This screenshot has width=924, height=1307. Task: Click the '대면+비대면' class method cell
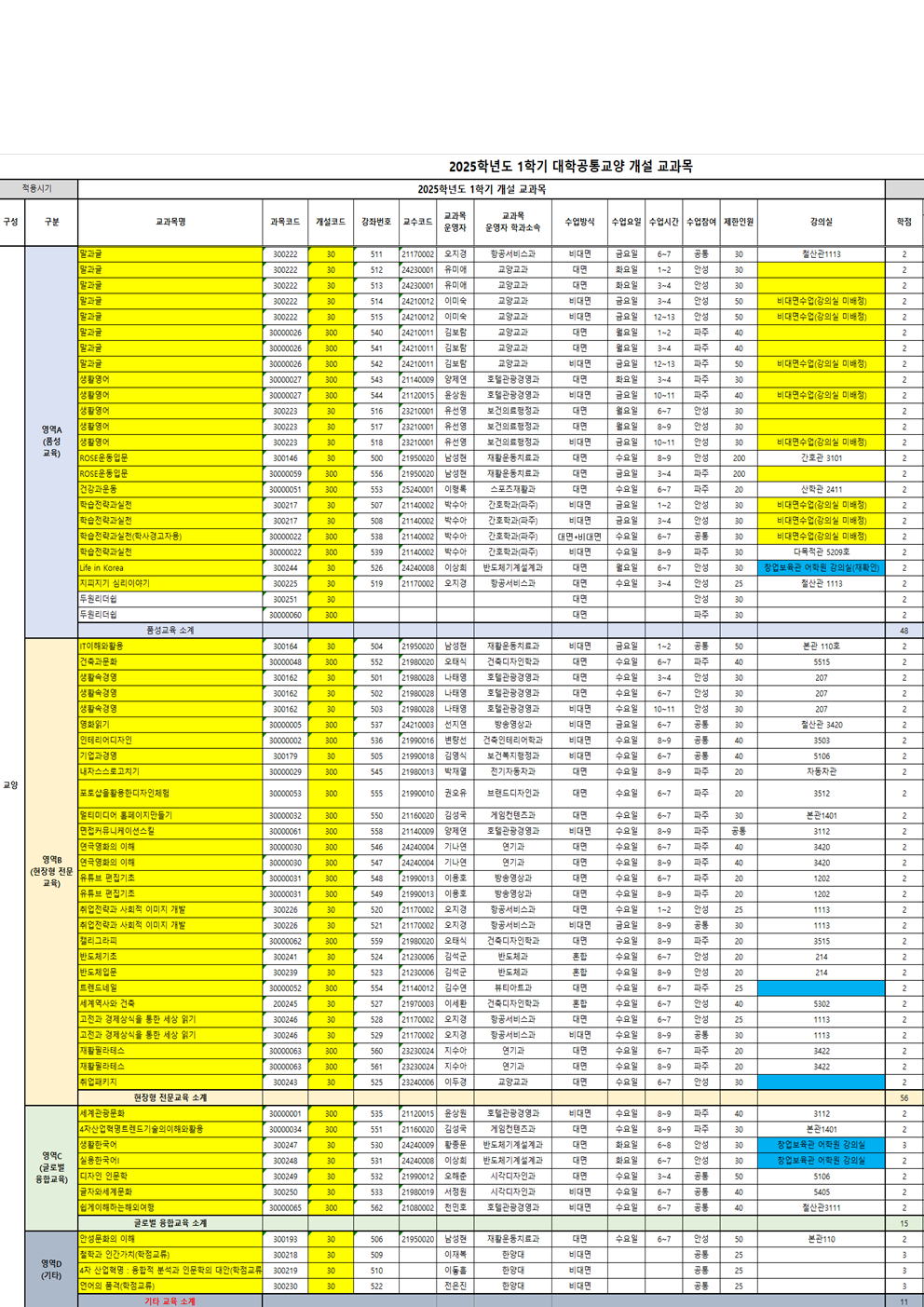[x=579, y=537]
